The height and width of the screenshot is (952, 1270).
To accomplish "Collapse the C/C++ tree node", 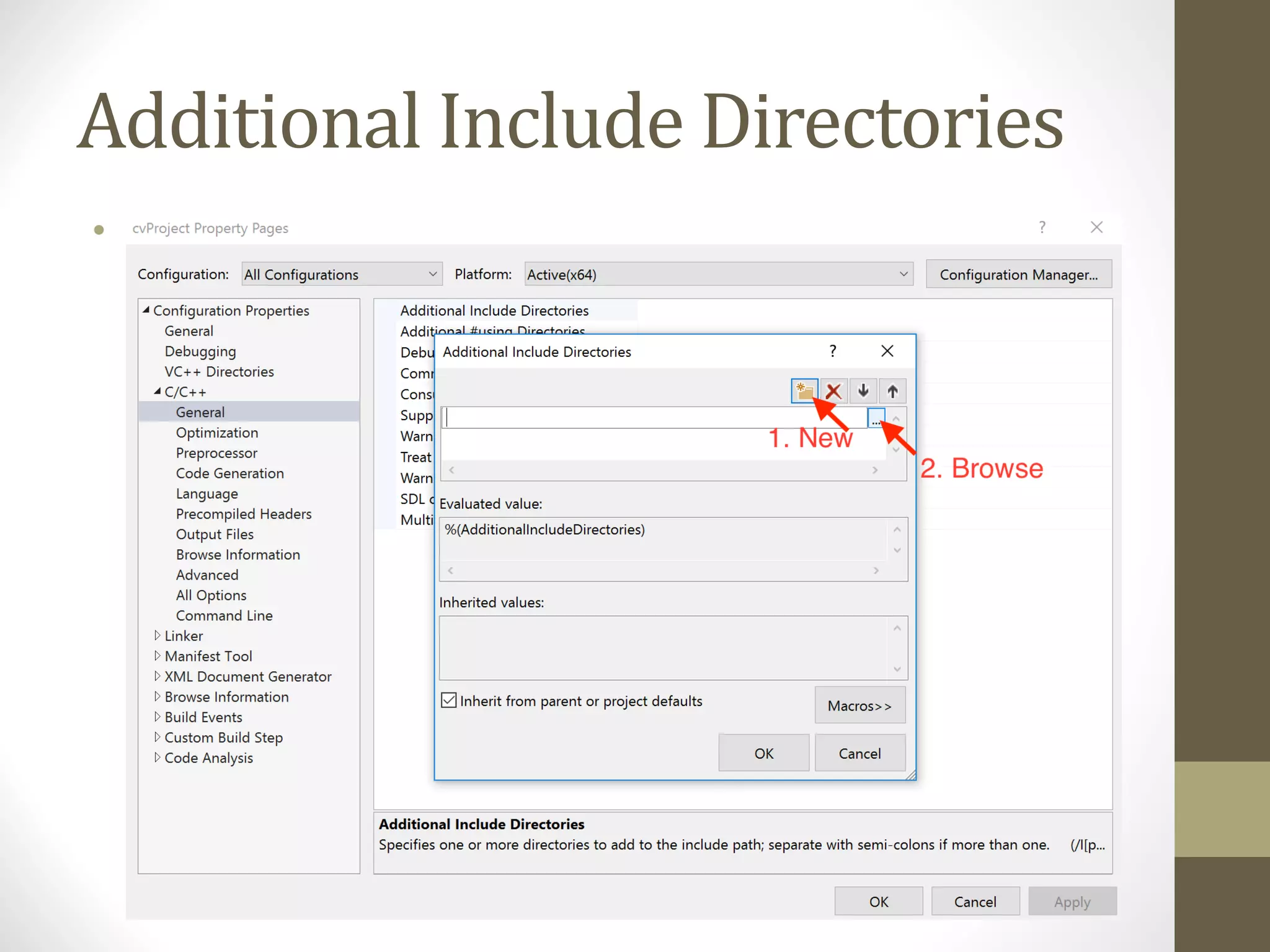I will [x=158, y=392].
